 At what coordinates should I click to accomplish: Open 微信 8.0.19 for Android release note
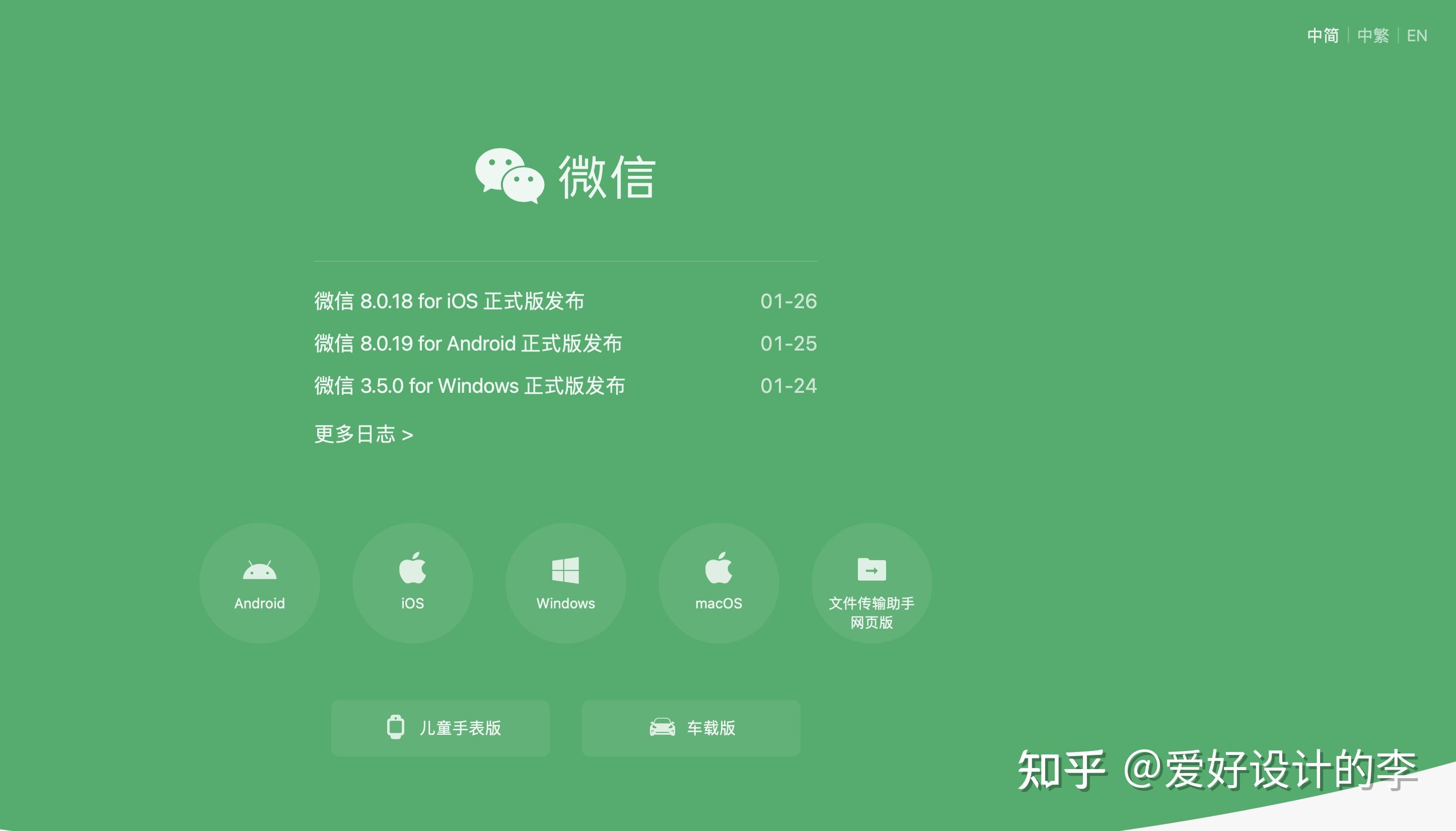[x=468, y=343]
